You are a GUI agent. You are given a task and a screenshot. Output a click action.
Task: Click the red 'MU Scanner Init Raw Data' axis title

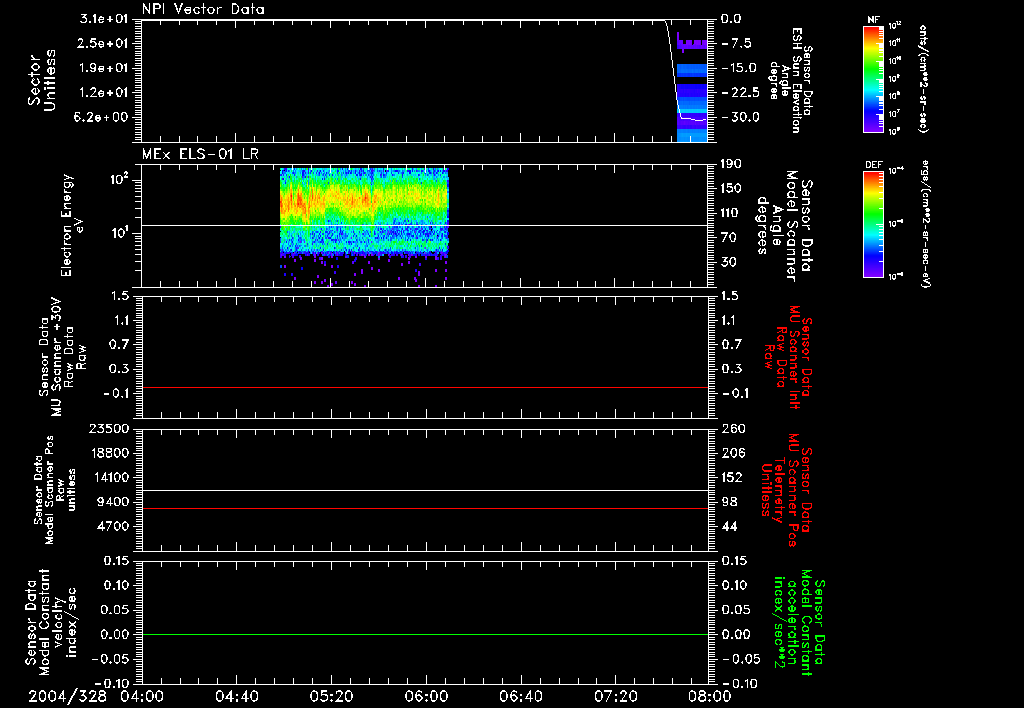[788, 357]
